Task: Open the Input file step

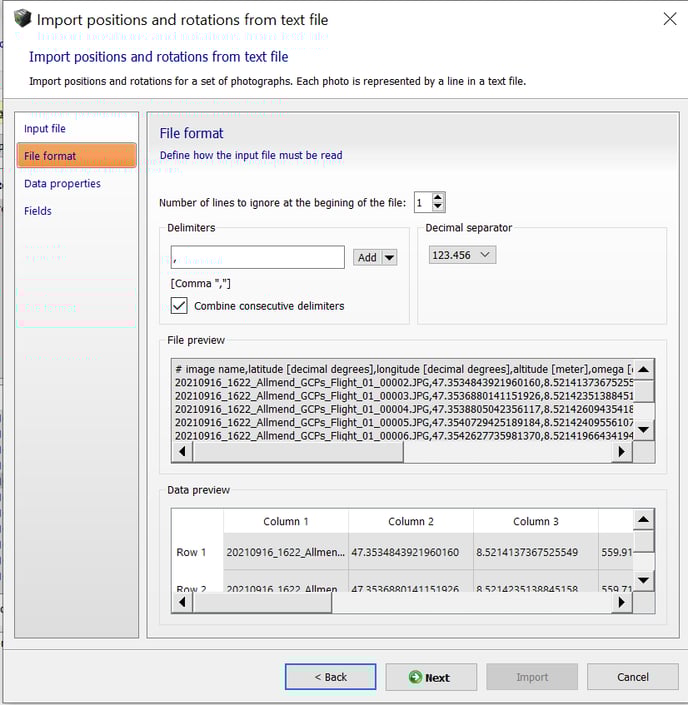Action: coord(45,129)
